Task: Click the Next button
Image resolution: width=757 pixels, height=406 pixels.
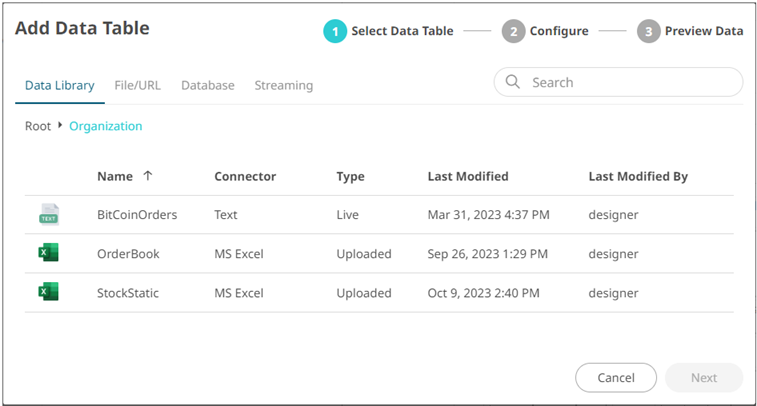Action: [703, 377]
